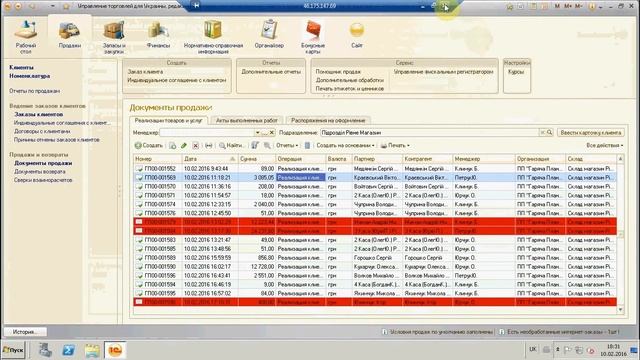The image size is (640, 360).
Task: Click the green pencil edit icon
Action: 184,145
